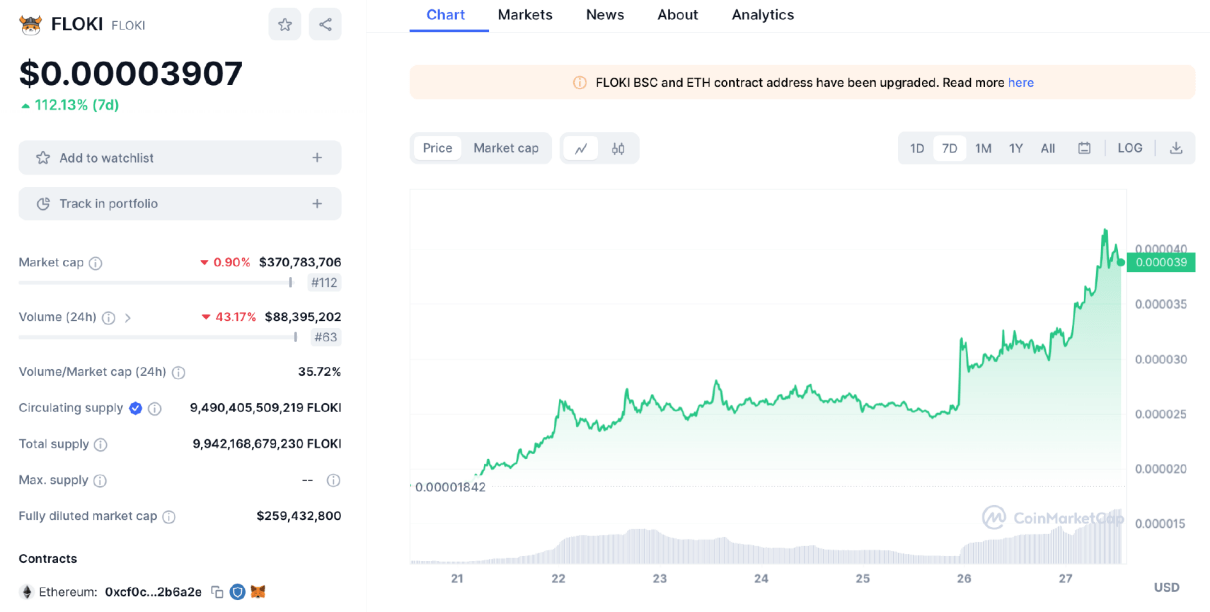Toggle chart to Price view
The image size is (1210, 612).
[437, 148]
